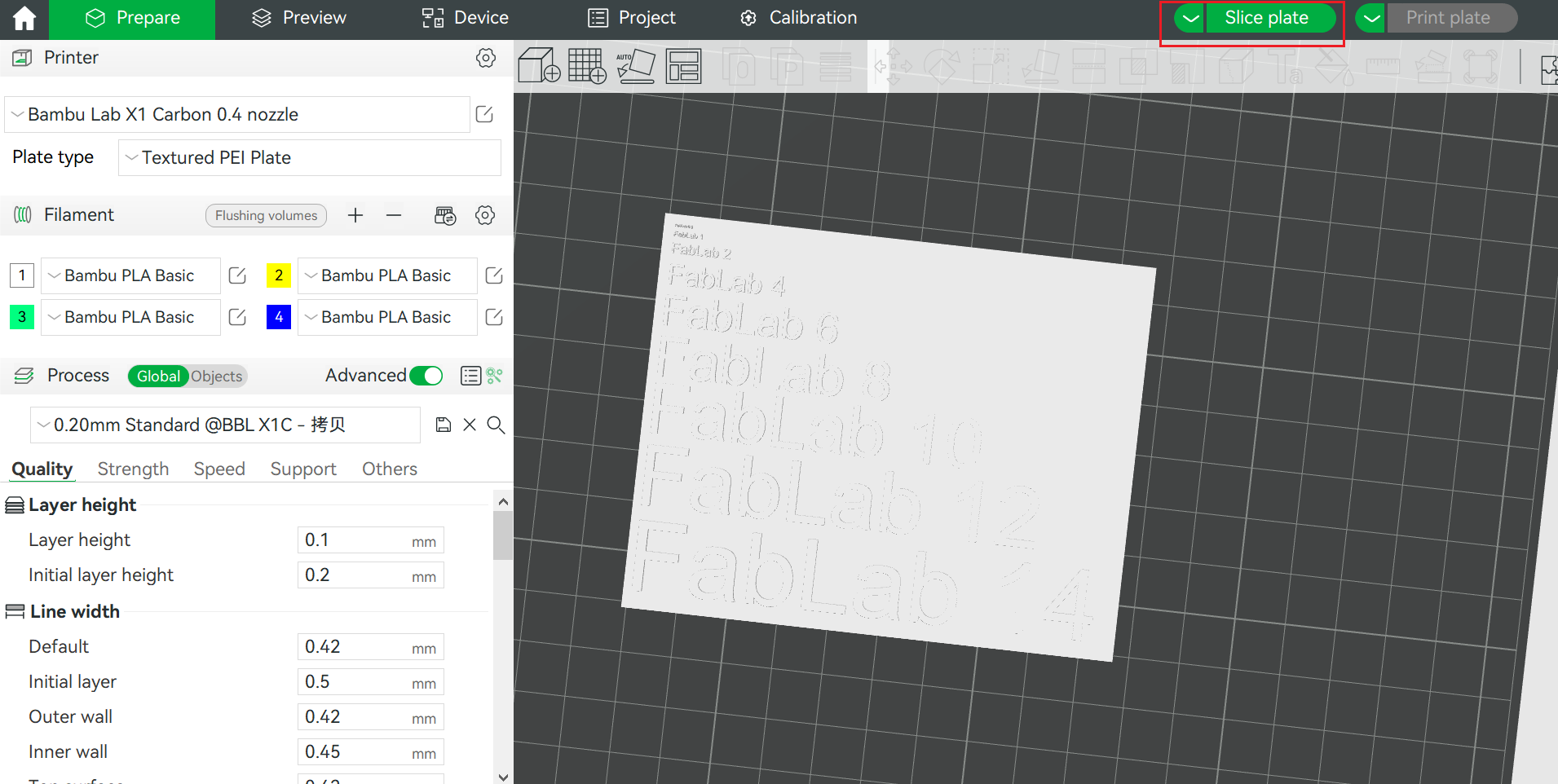
Task: Edit filament 1 preset
Action: 237,275
